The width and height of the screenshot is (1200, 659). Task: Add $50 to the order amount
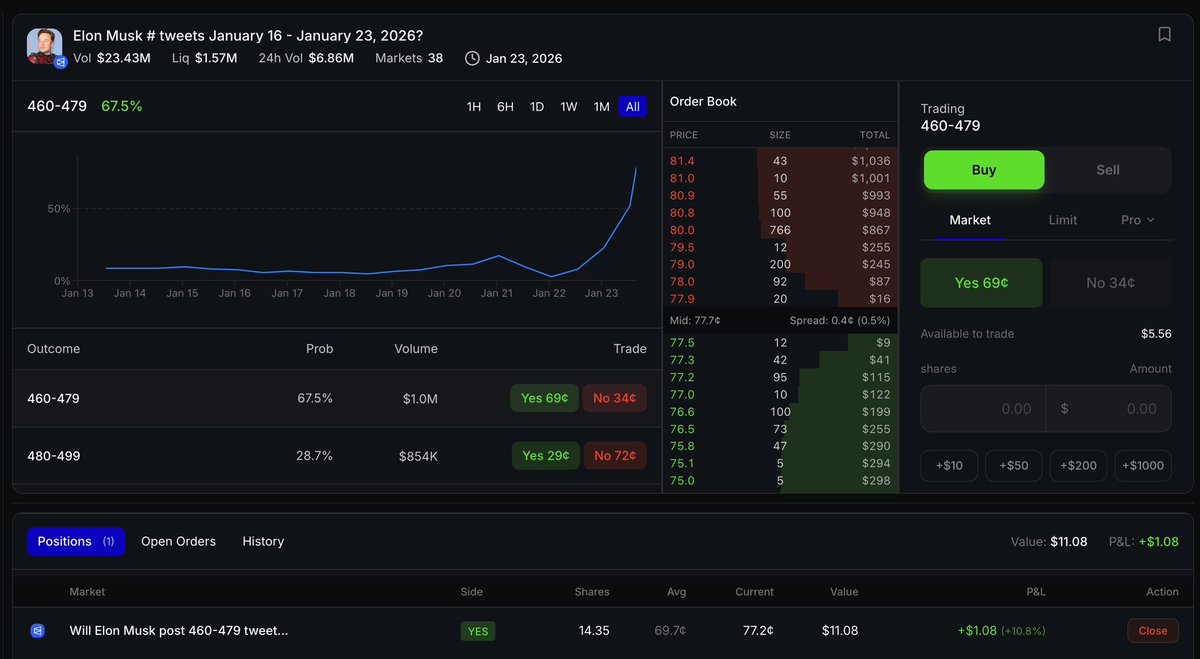[1014, 466]
